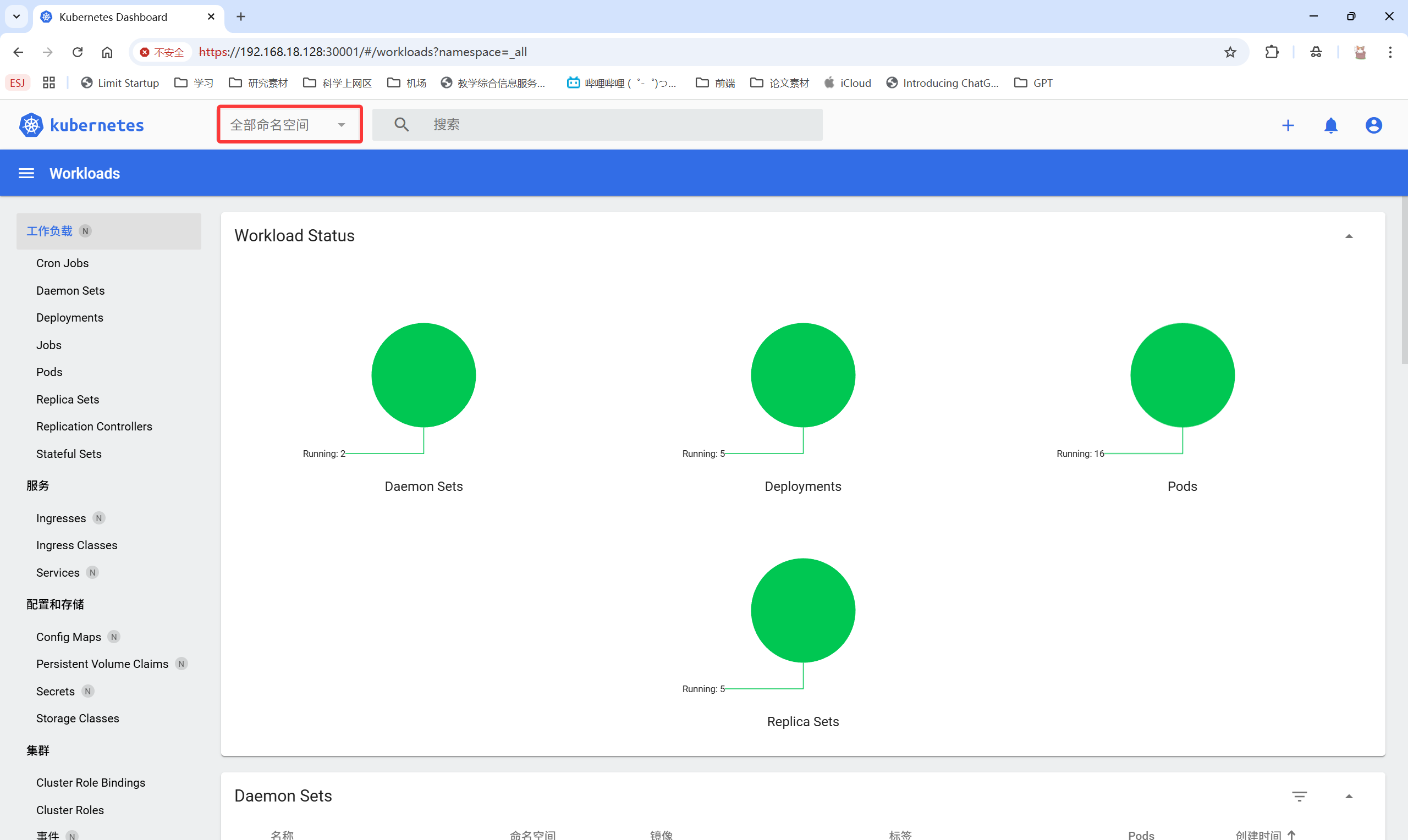The image size is (1408, 840).
Task: Click the hamburger menu icon beside Workloads
Action: (x=26, y=173)
